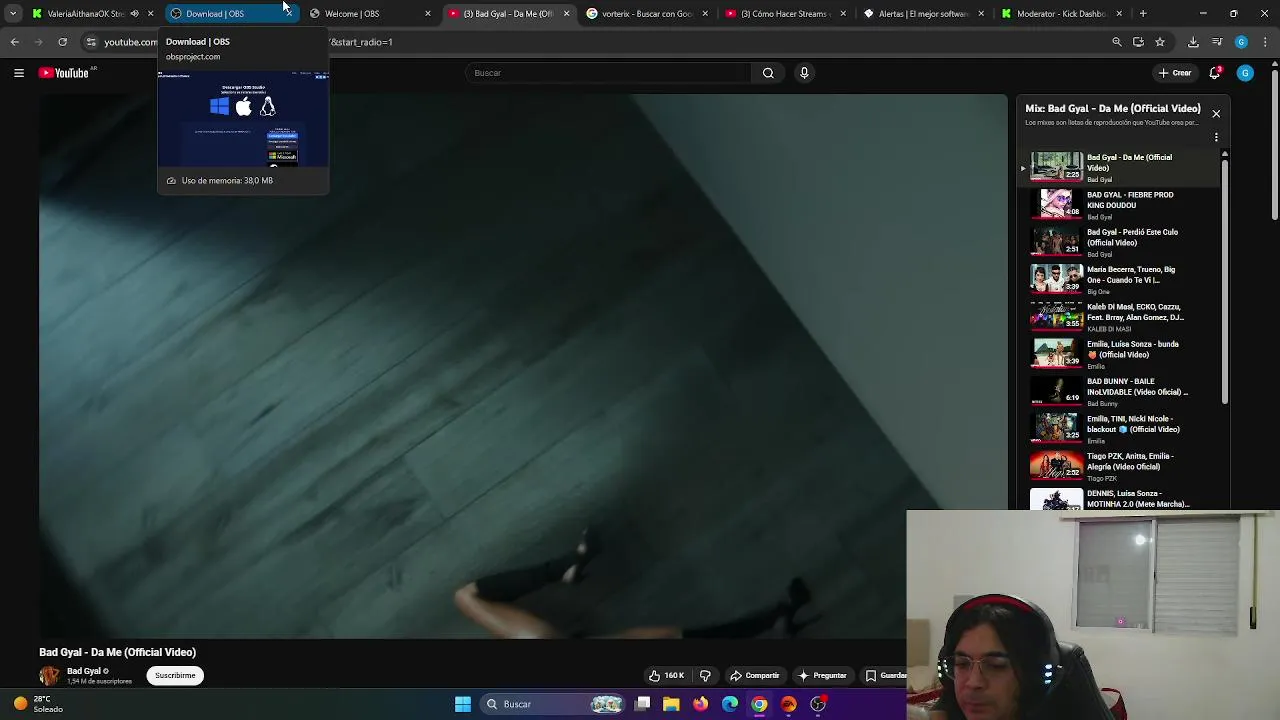Click the Crear button

pos(1175,73)
